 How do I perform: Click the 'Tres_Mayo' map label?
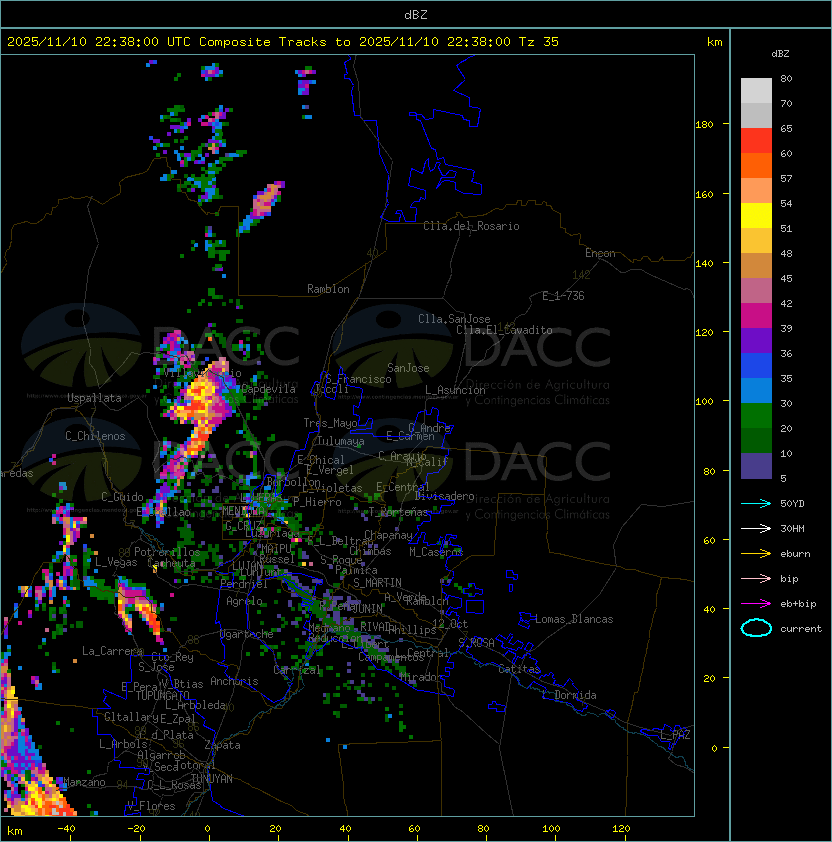point(330,423)
